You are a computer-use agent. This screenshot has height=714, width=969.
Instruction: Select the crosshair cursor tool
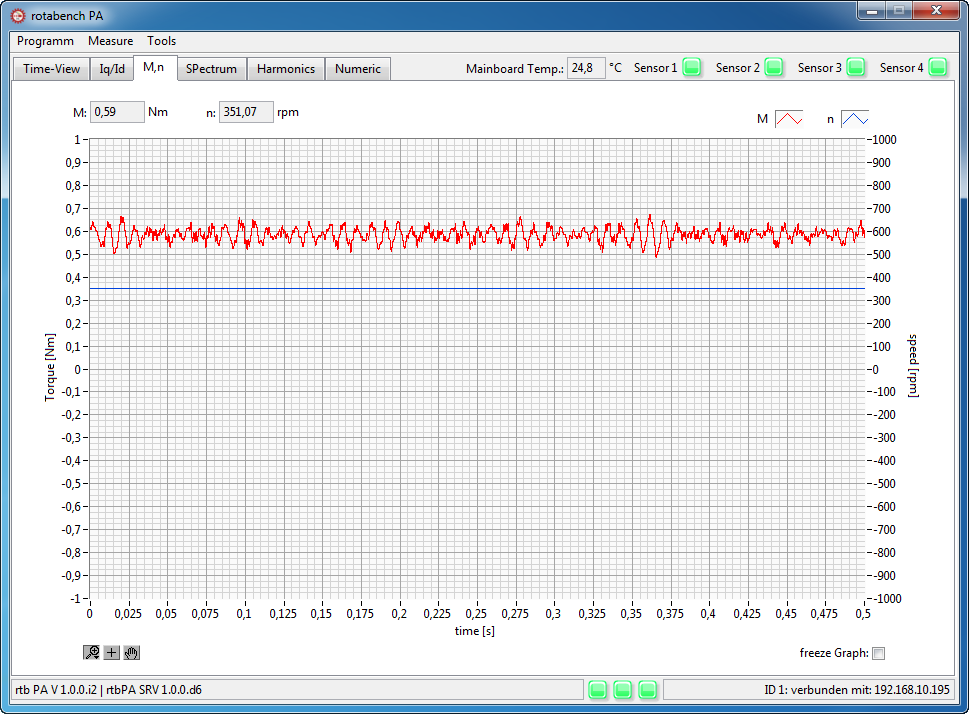tap(111, 652)
